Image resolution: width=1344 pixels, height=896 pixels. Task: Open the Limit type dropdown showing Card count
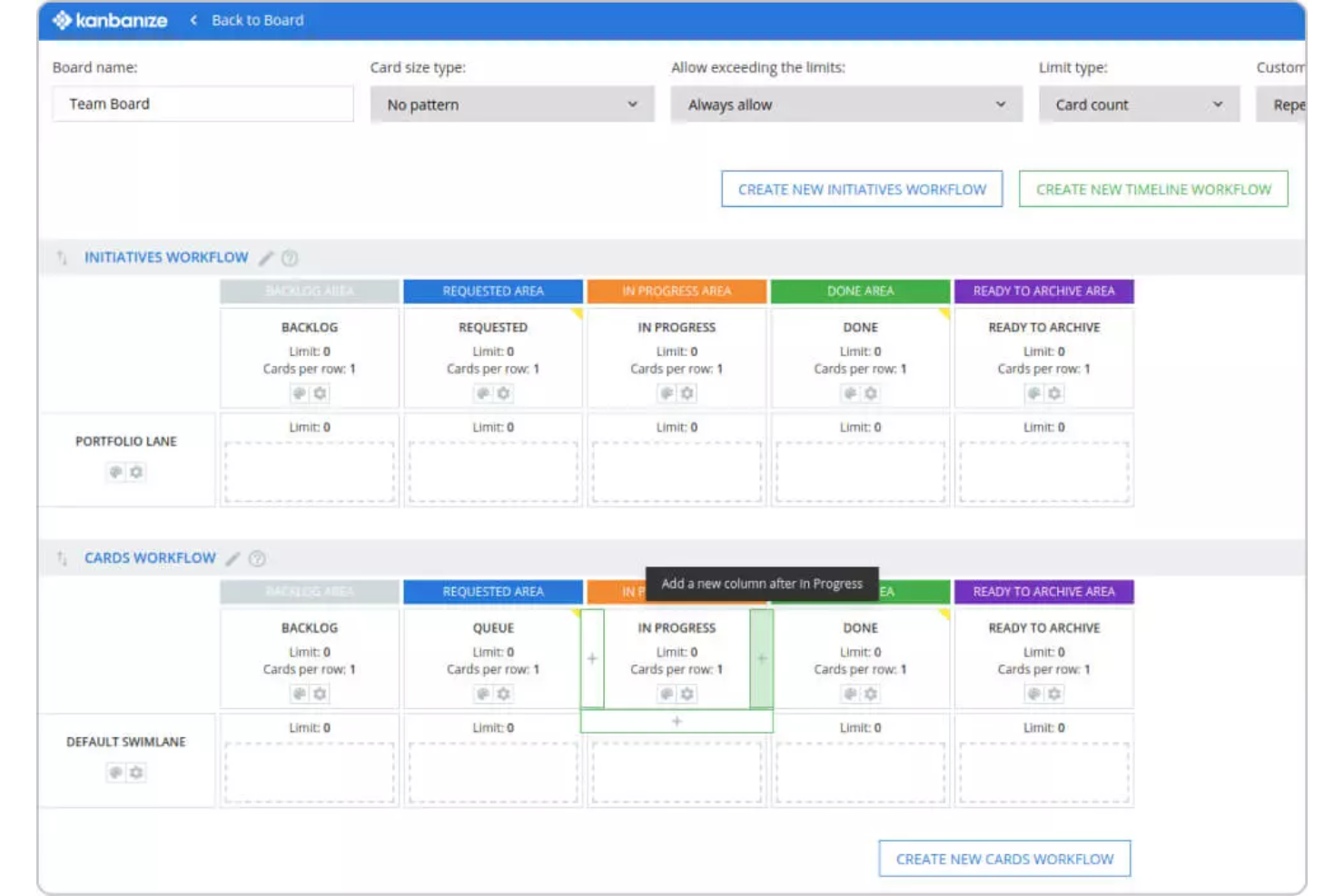click(x=1140, y=103)
